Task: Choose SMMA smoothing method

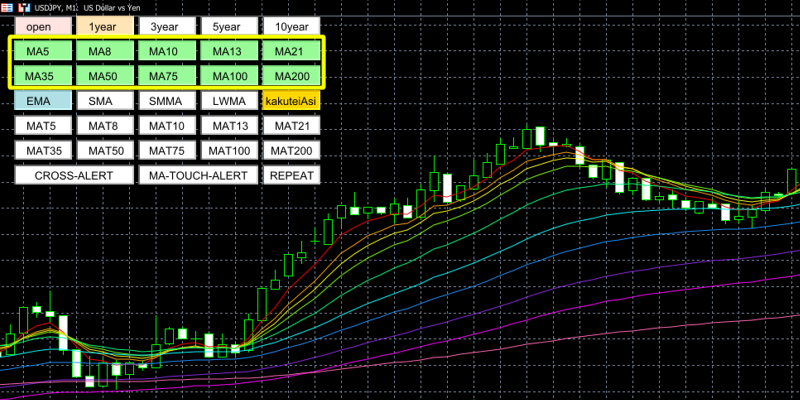Action: click(167, 101)
